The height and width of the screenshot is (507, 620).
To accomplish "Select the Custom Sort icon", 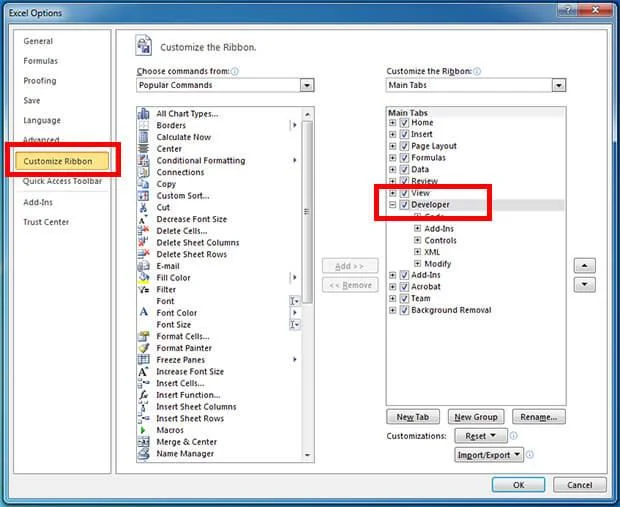I will (x=143, y=196).
